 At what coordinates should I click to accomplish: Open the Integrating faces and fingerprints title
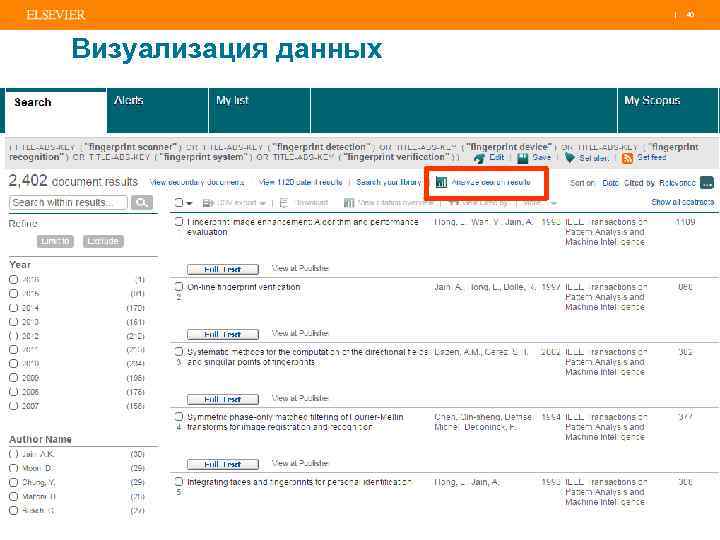[x=299, y=482]
